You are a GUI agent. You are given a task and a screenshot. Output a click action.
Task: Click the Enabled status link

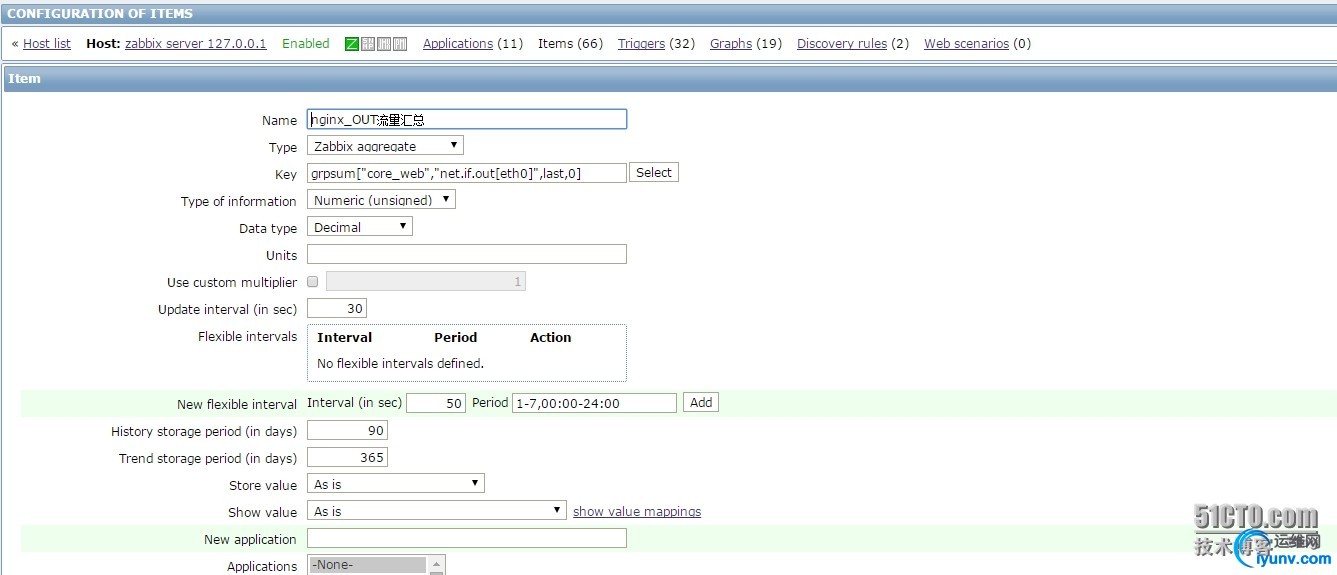[306, 44]
